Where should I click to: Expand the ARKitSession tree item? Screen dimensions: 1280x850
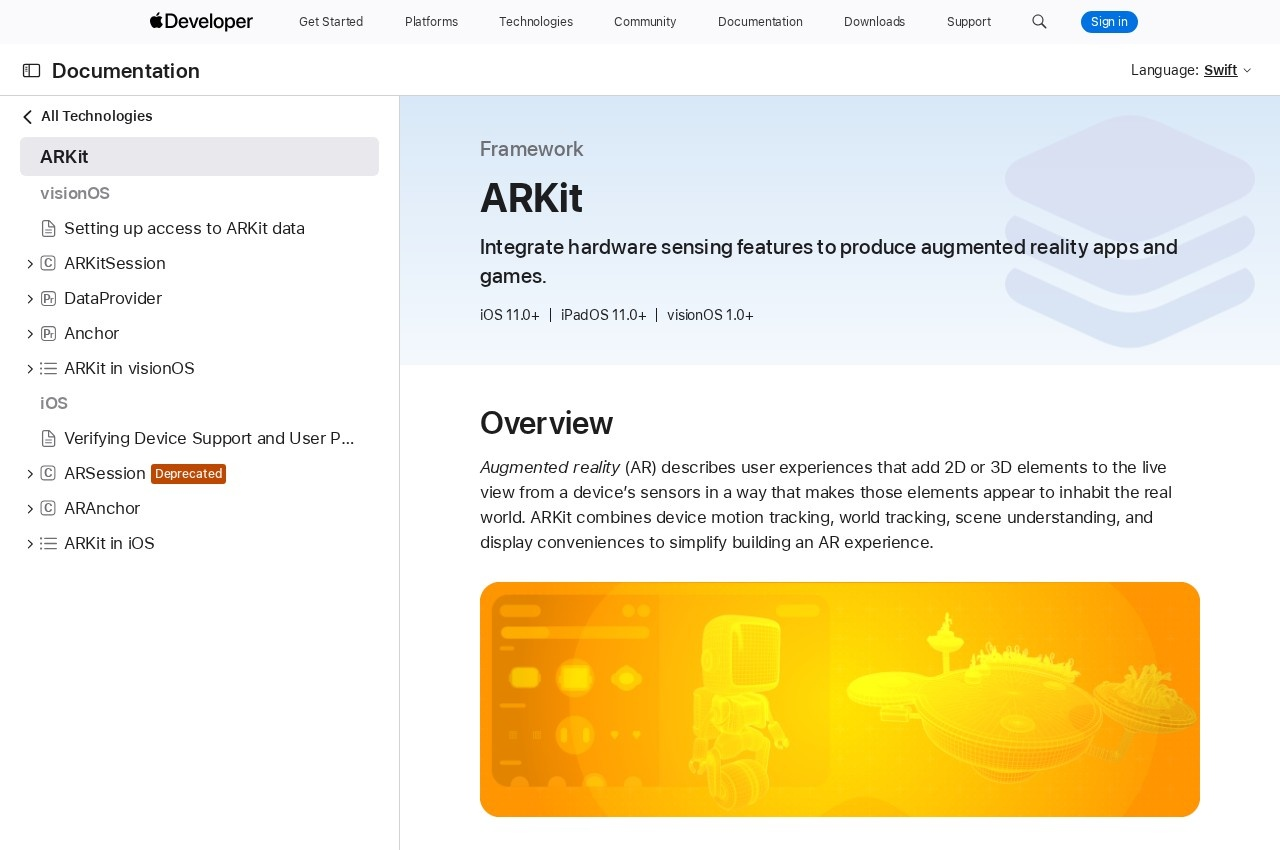coord(29,263)
